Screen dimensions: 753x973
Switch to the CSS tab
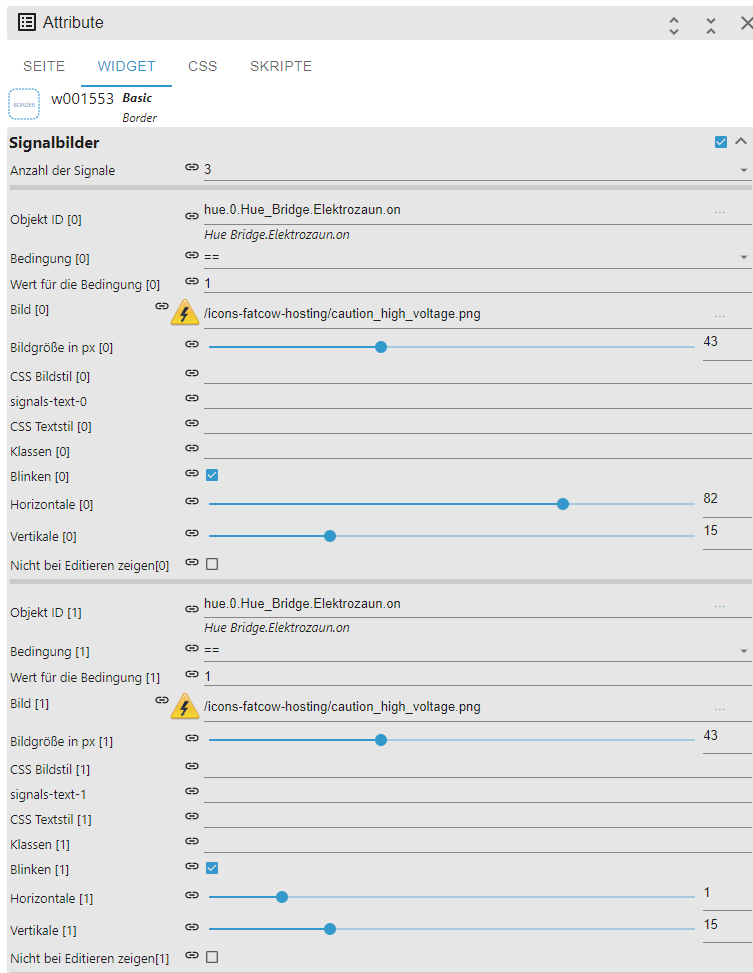click(202, 66)
